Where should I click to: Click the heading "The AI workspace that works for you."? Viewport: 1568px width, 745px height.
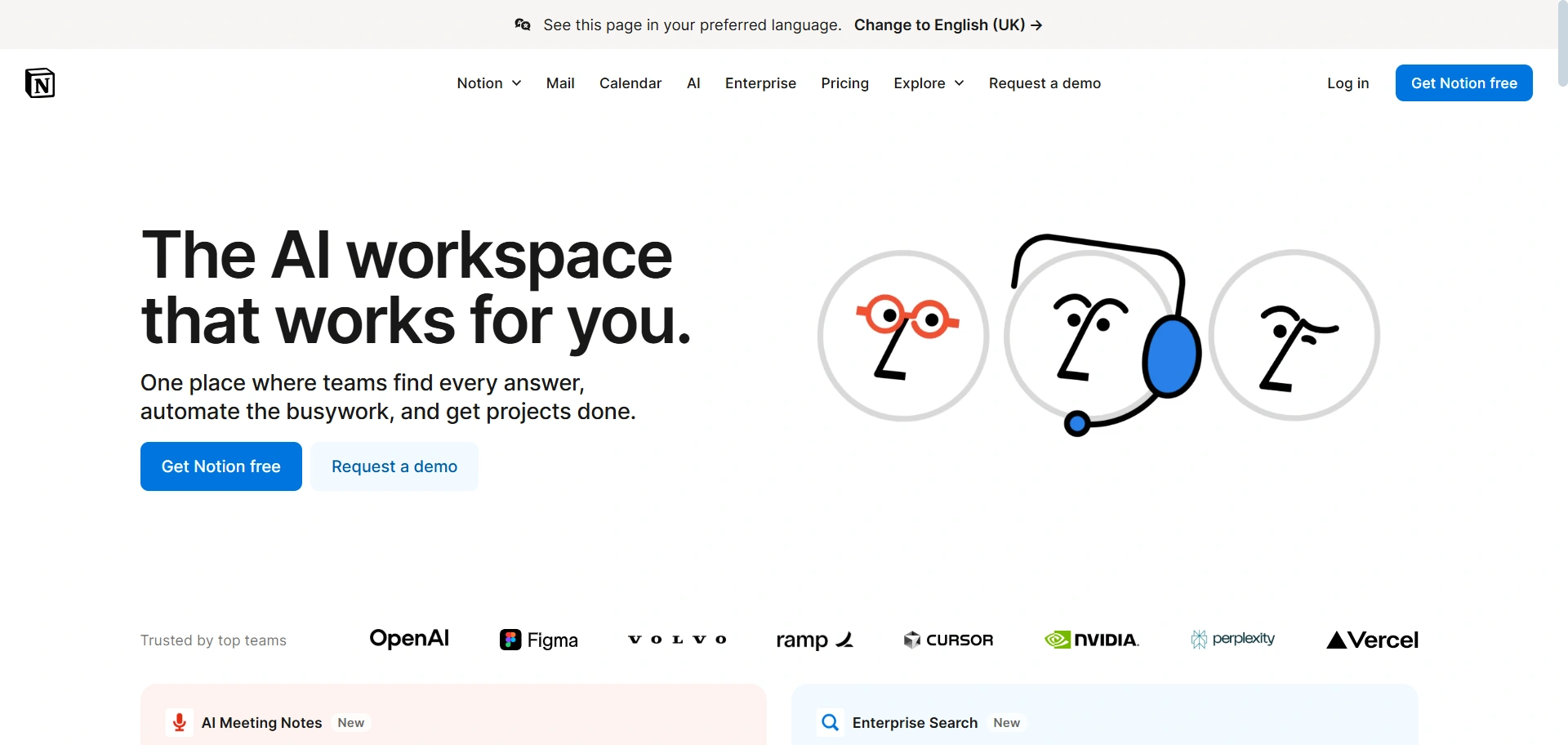tap(416, 288)
